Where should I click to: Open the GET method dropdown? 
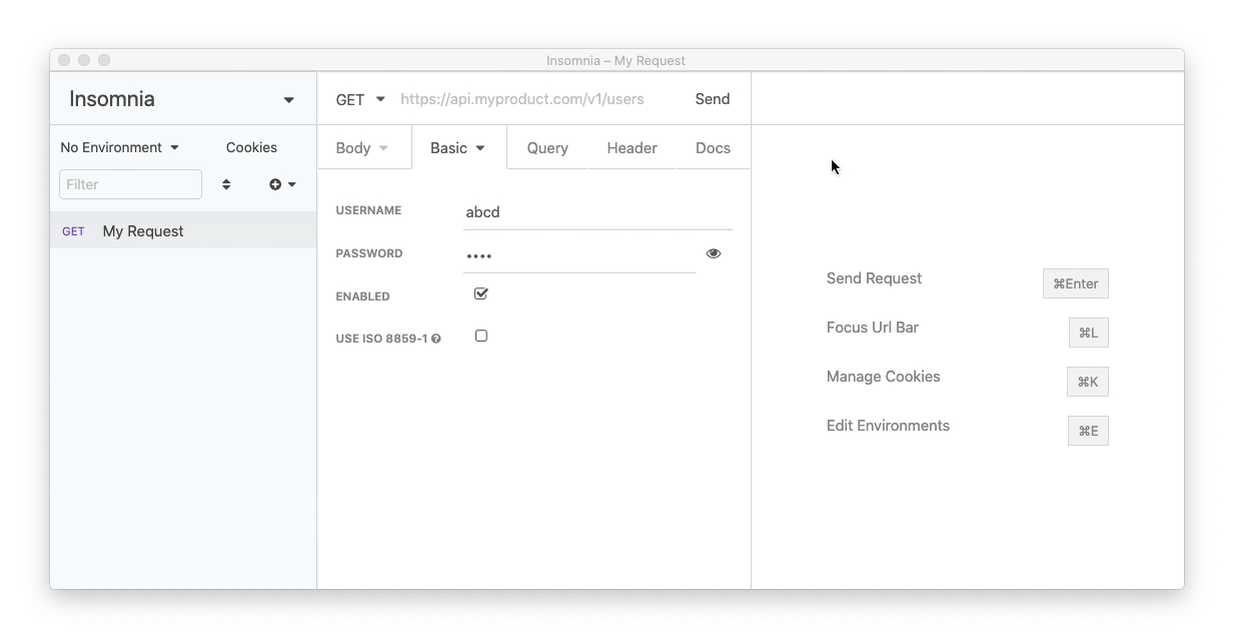(360, 99)
